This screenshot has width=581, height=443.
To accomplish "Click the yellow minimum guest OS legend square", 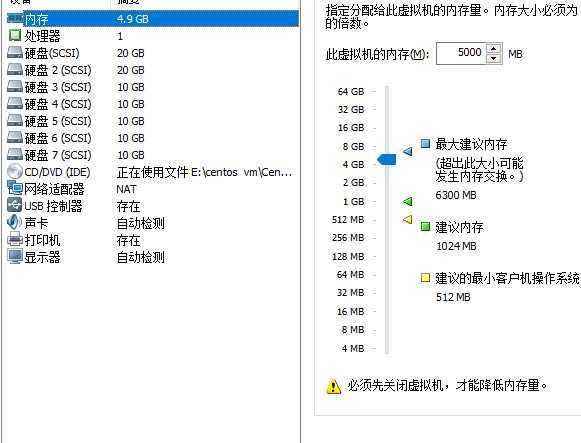I will click(425, 277).
